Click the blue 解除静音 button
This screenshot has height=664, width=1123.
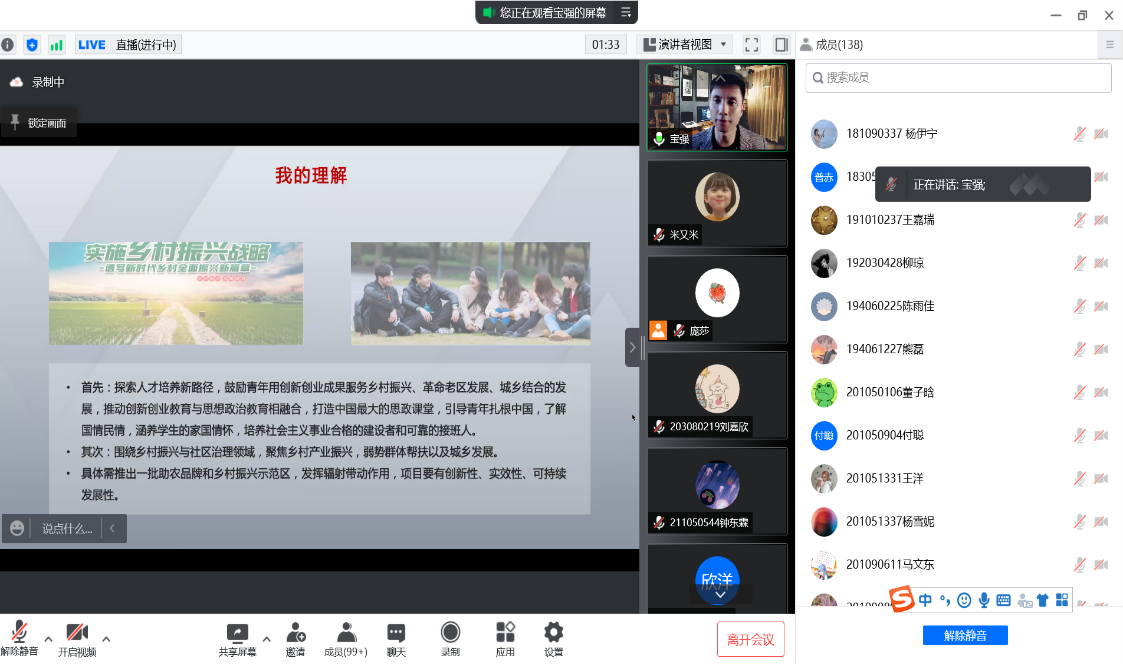[964, 635]
